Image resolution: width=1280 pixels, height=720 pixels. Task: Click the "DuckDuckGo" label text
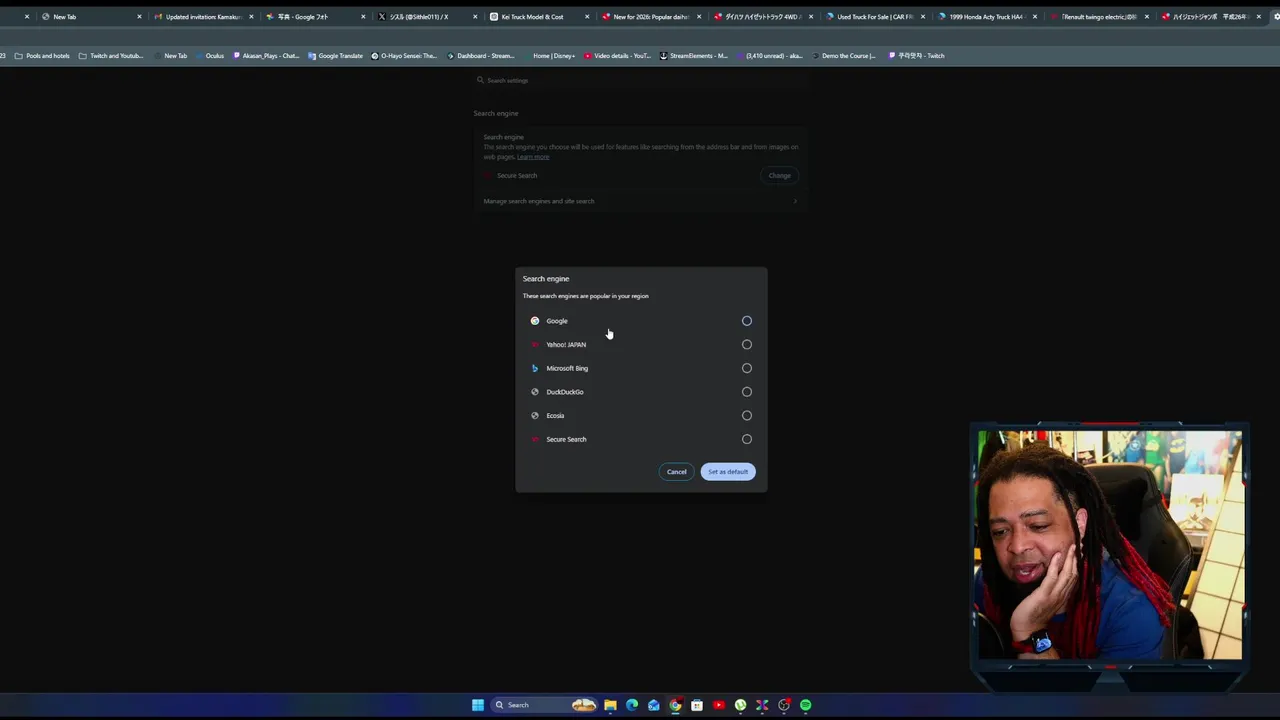(x=565, y=392)
